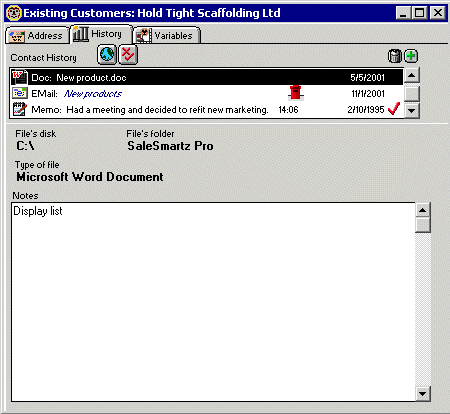
Task: Click the red postbox icon on EMail row
Action: [x=296, y=93]
